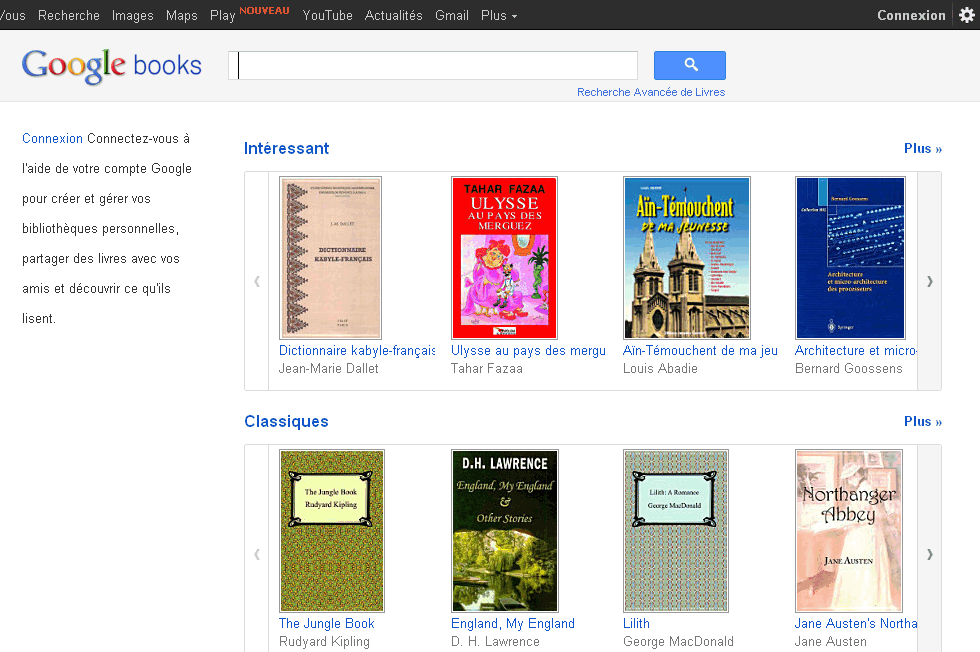Screen dimensions: 980x652
Task: Click the England, My England title link
Action: 512,623
